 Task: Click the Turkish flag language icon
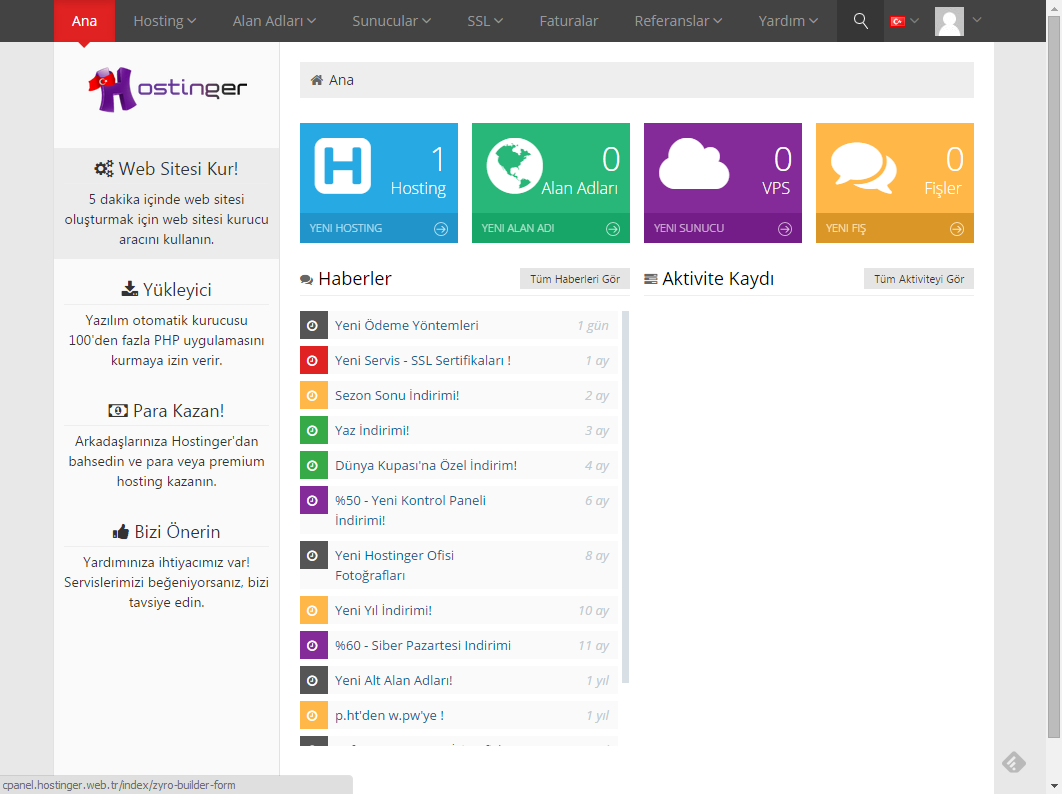tap(897, 22)
